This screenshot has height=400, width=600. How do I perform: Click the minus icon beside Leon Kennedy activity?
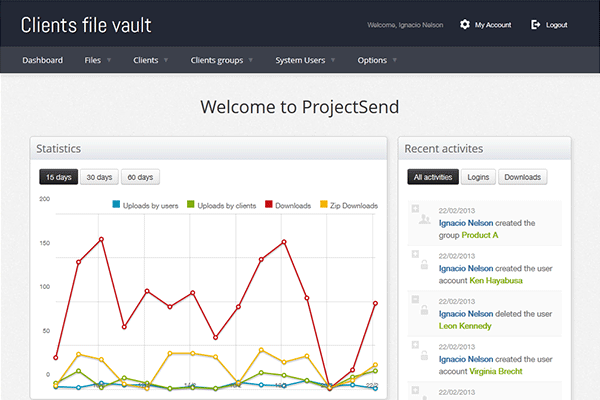415,299
